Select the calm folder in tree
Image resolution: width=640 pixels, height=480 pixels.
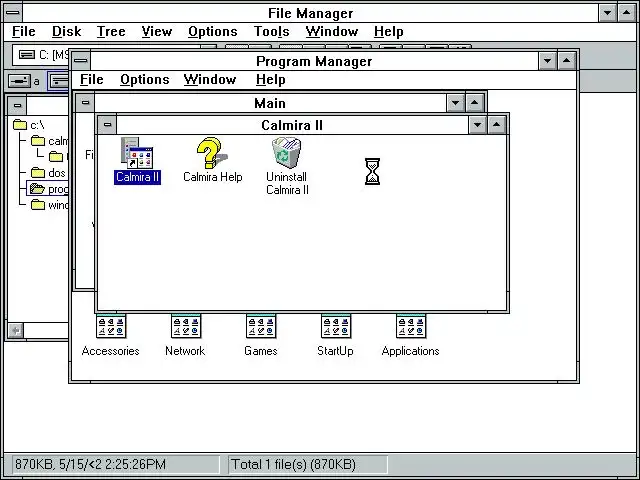pos(50,141)
